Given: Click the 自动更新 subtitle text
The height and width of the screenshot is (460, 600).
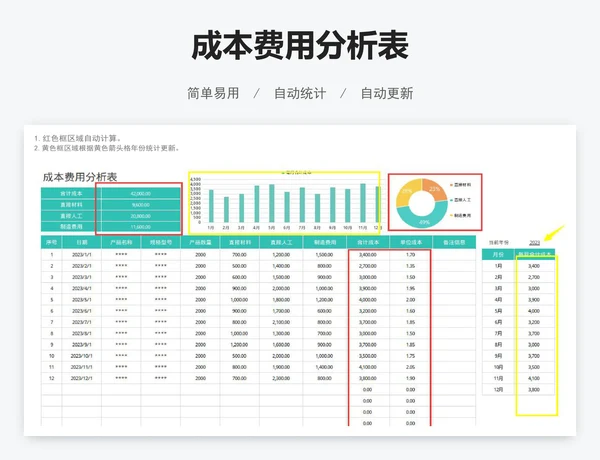Looking at the screenshot, I should coord(387,93).
